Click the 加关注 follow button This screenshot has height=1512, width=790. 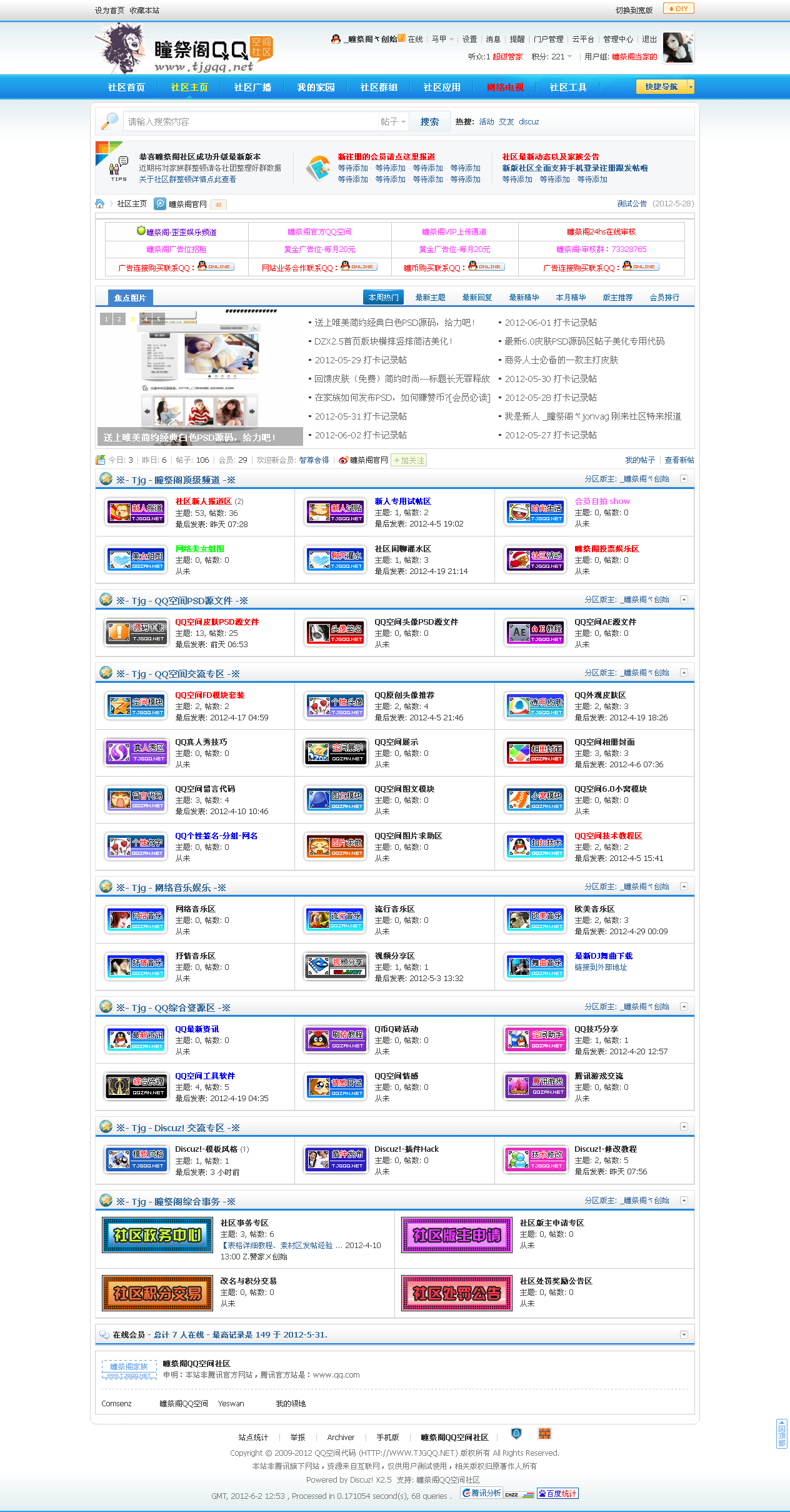[409, 460]
